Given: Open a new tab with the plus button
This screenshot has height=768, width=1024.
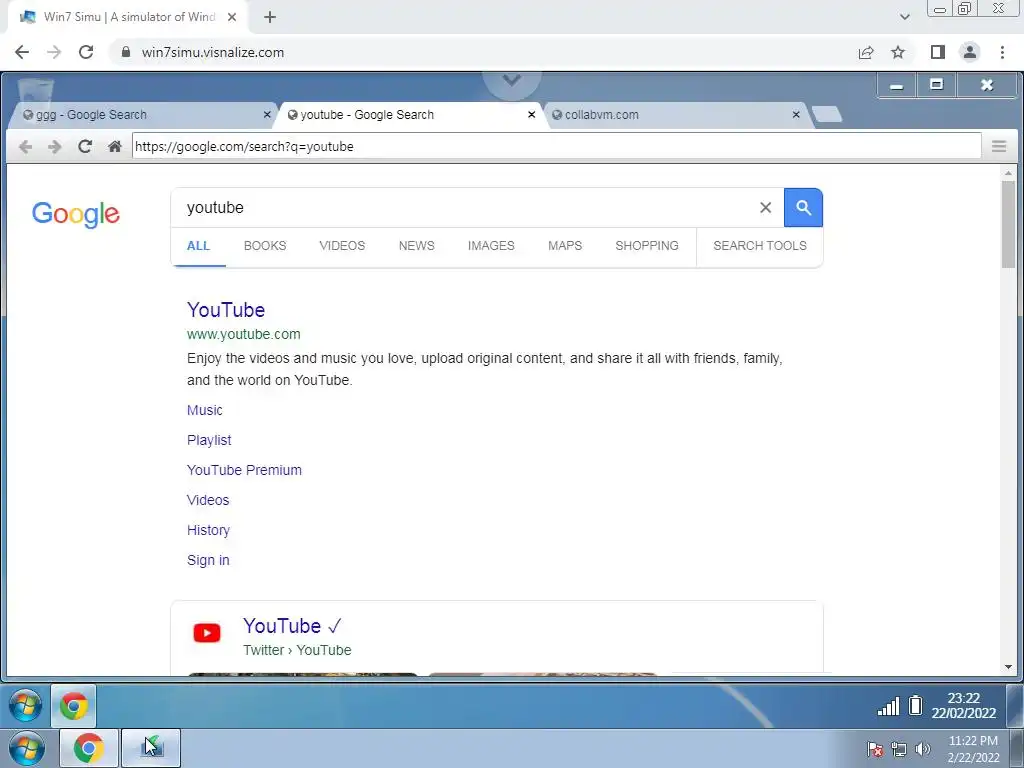Looking at the screenshot, I should pyautogui.click(x=270, y=18).
